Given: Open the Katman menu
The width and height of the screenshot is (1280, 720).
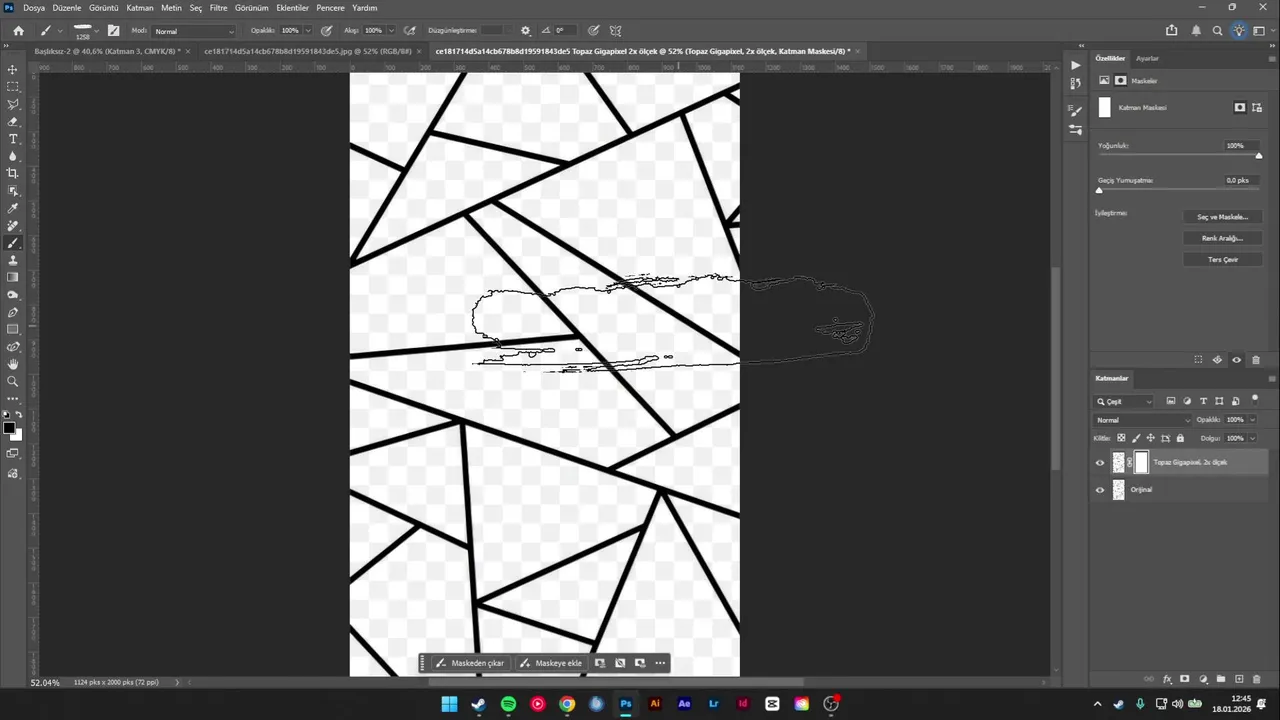Looking at the screenshot, I should [140, 8].
